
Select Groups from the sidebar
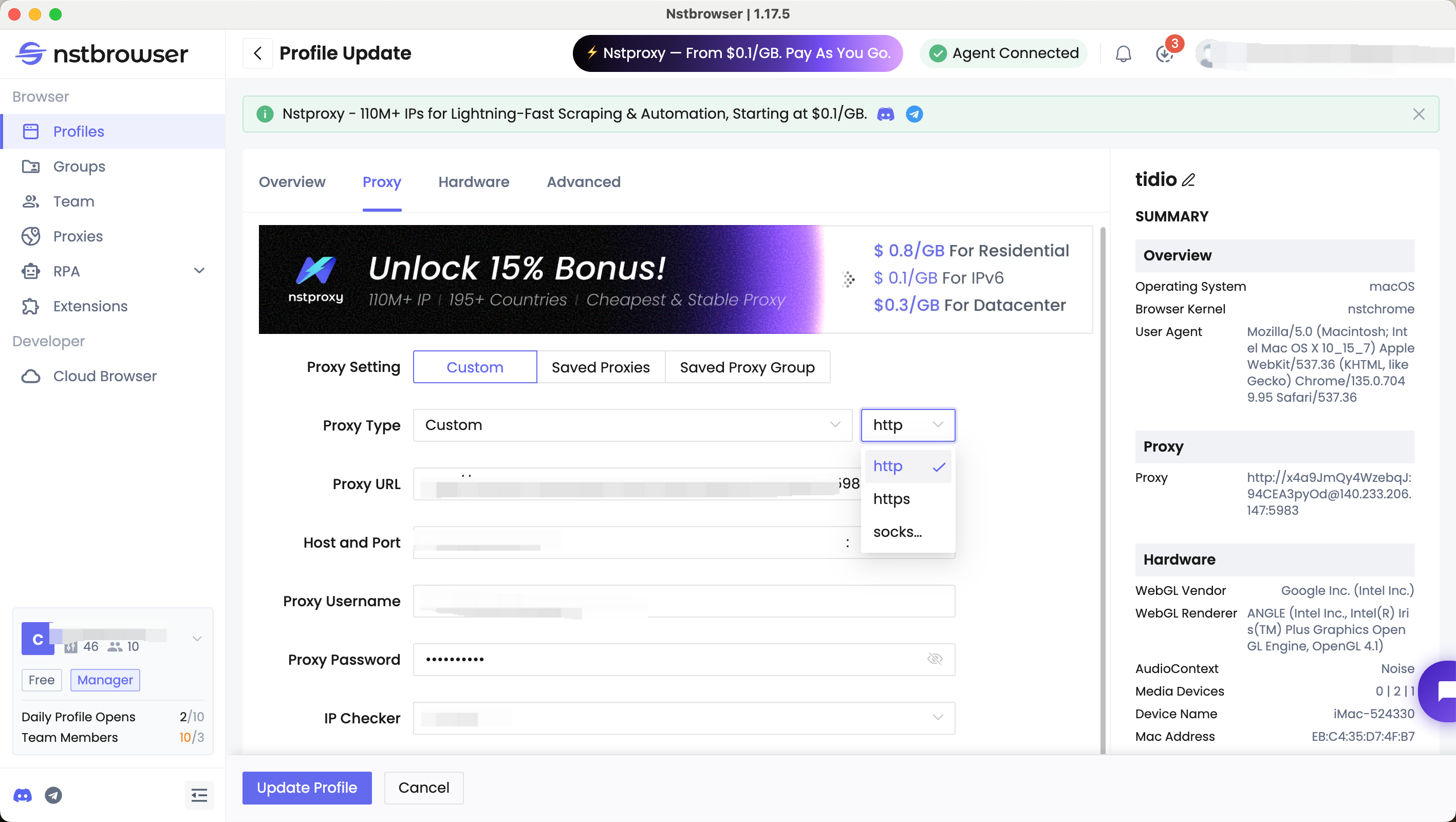click(x=79, y=166)
